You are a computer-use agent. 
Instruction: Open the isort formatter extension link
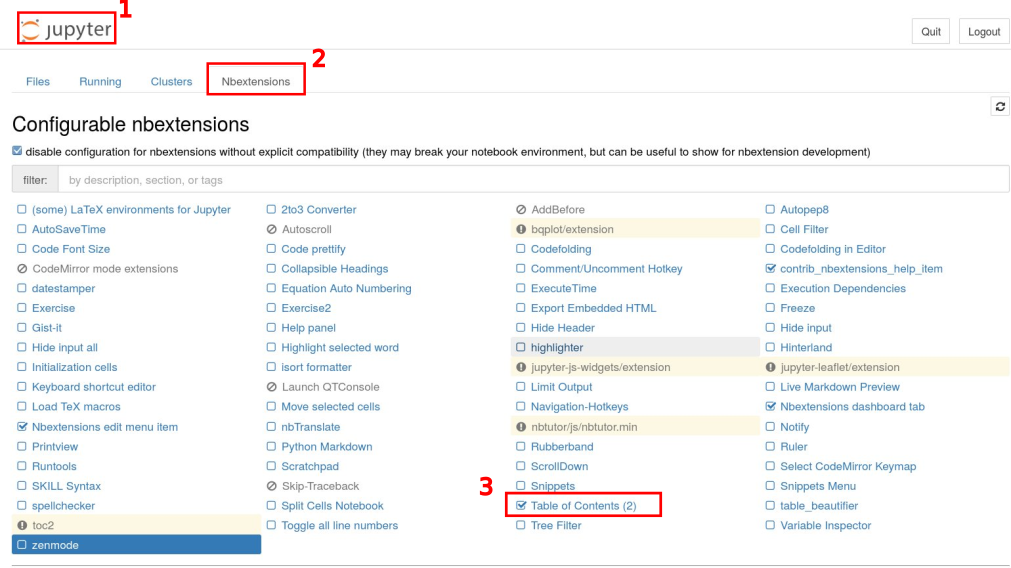tap(316, 367)
